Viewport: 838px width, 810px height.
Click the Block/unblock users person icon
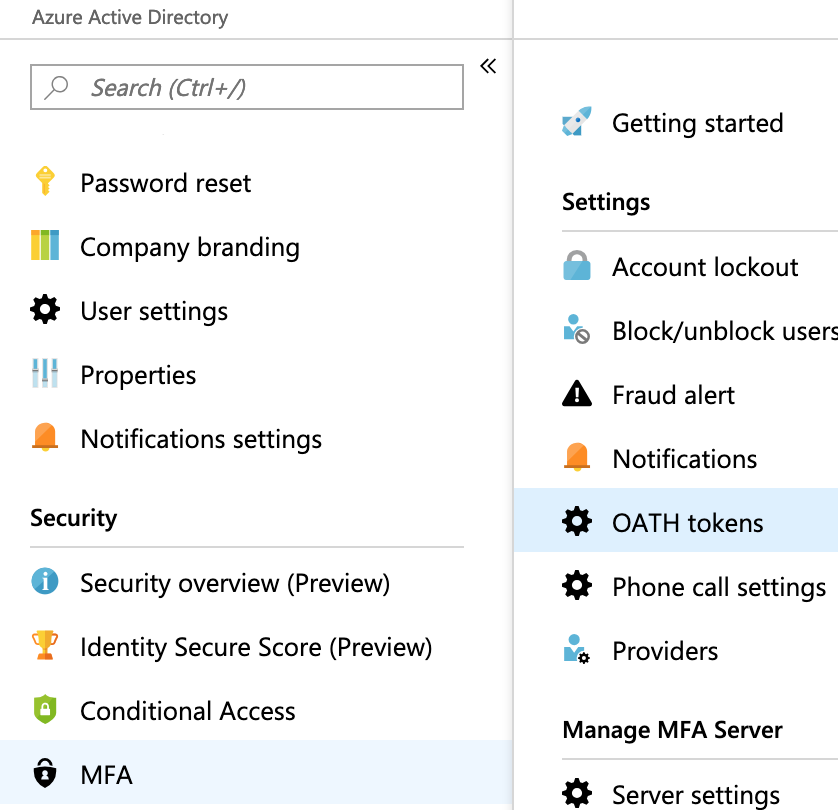(x=577, y=329)
